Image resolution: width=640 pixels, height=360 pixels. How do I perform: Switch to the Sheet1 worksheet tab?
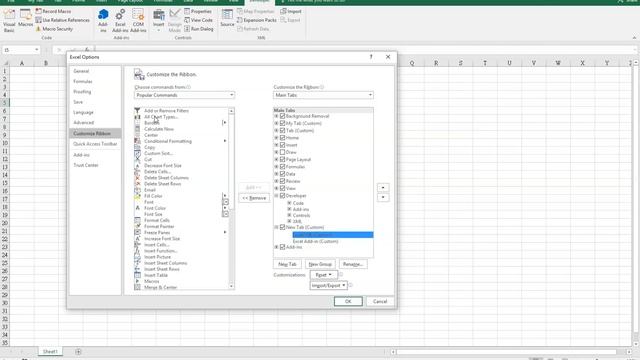[x=50, y=351]
